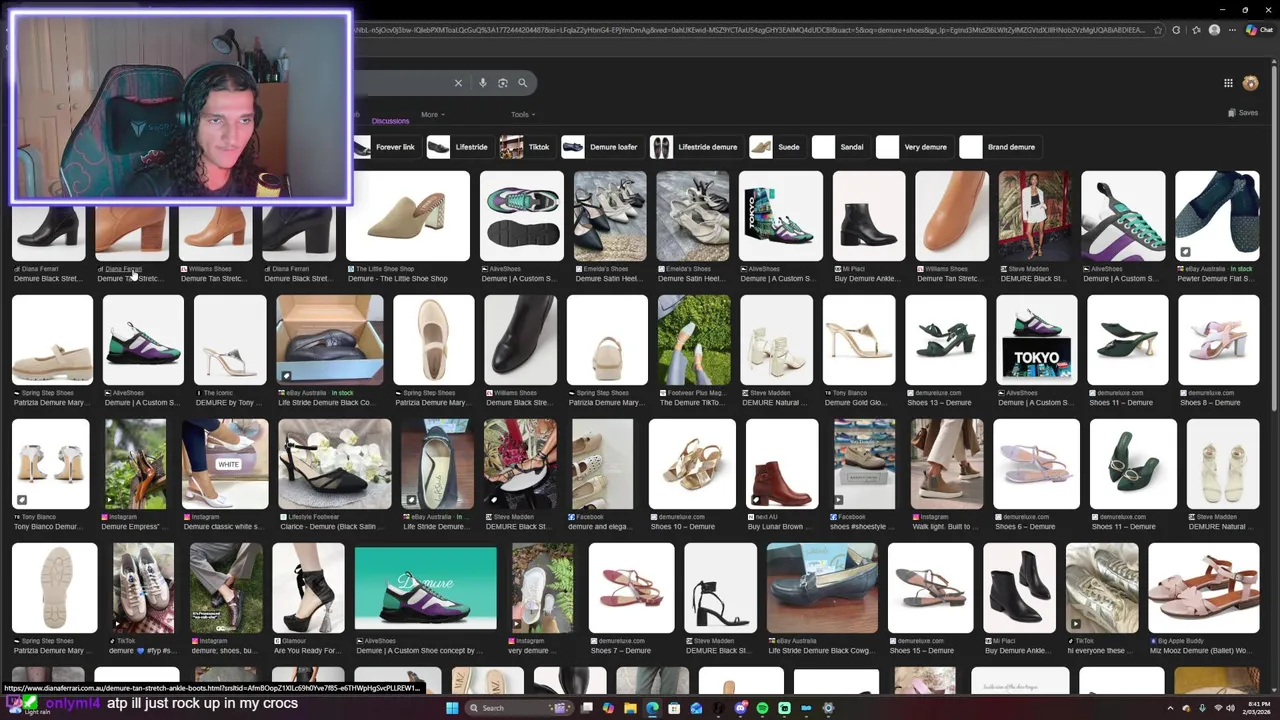The width and height of the screenshot is (1280, 720).
Task: Select the Sandal filter chip
Action: [x=839, y=147]
